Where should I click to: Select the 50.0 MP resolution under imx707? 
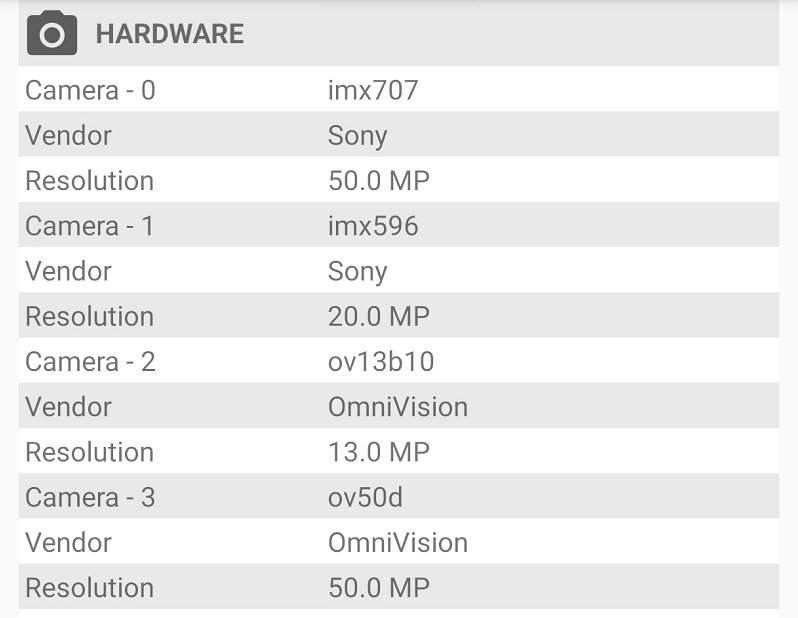379,181
